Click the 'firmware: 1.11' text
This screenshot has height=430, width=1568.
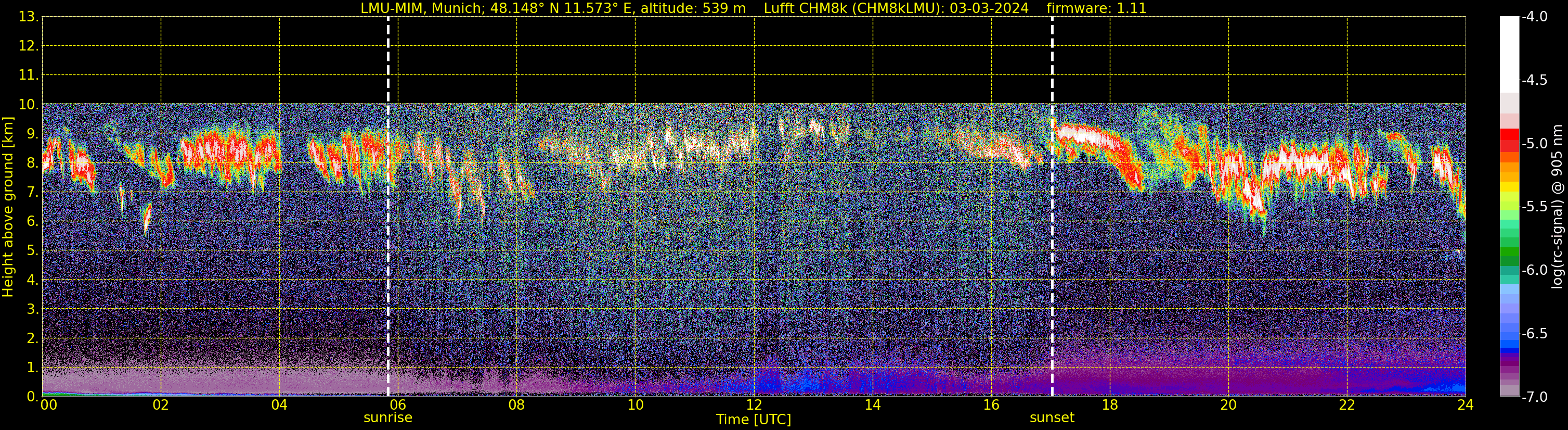[1096, 8]
